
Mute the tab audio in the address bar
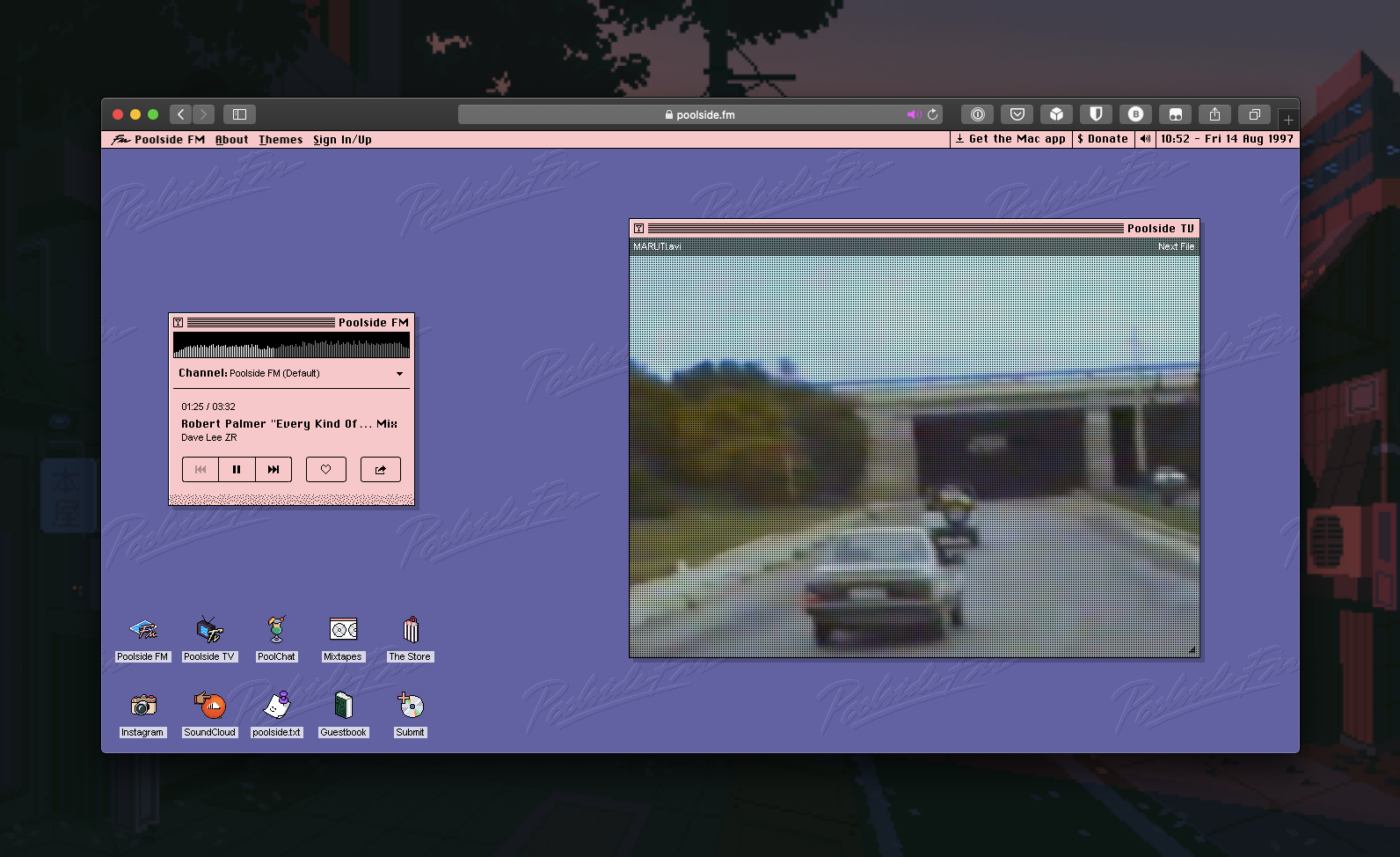[914, 114]
